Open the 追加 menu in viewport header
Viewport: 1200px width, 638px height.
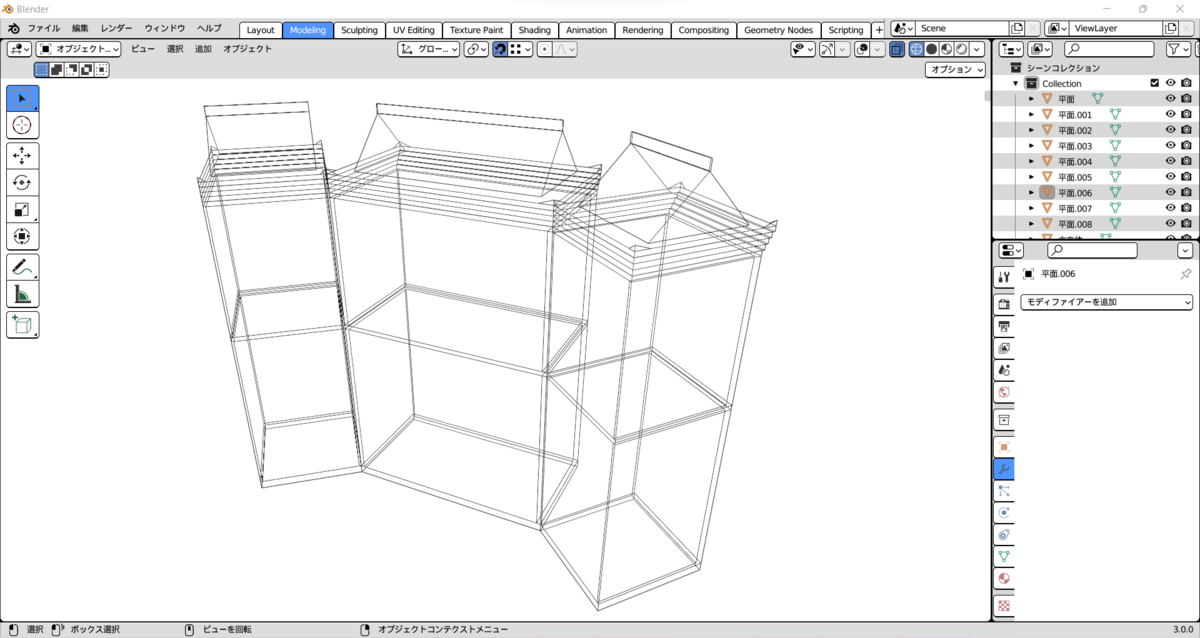[x=203, y=49]
